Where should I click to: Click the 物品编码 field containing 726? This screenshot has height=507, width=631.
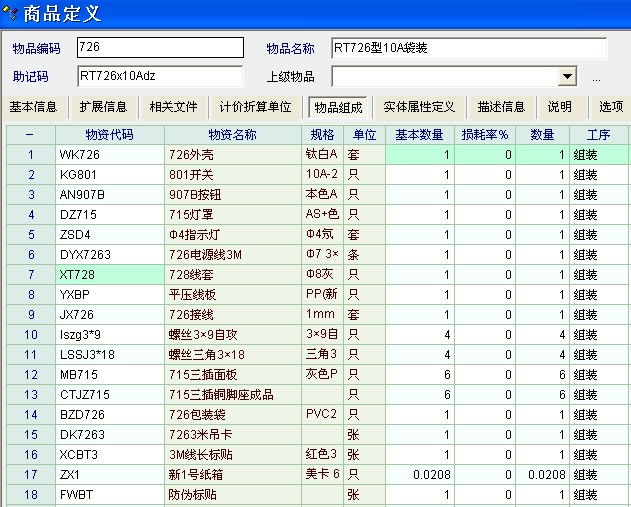[159, 48]
